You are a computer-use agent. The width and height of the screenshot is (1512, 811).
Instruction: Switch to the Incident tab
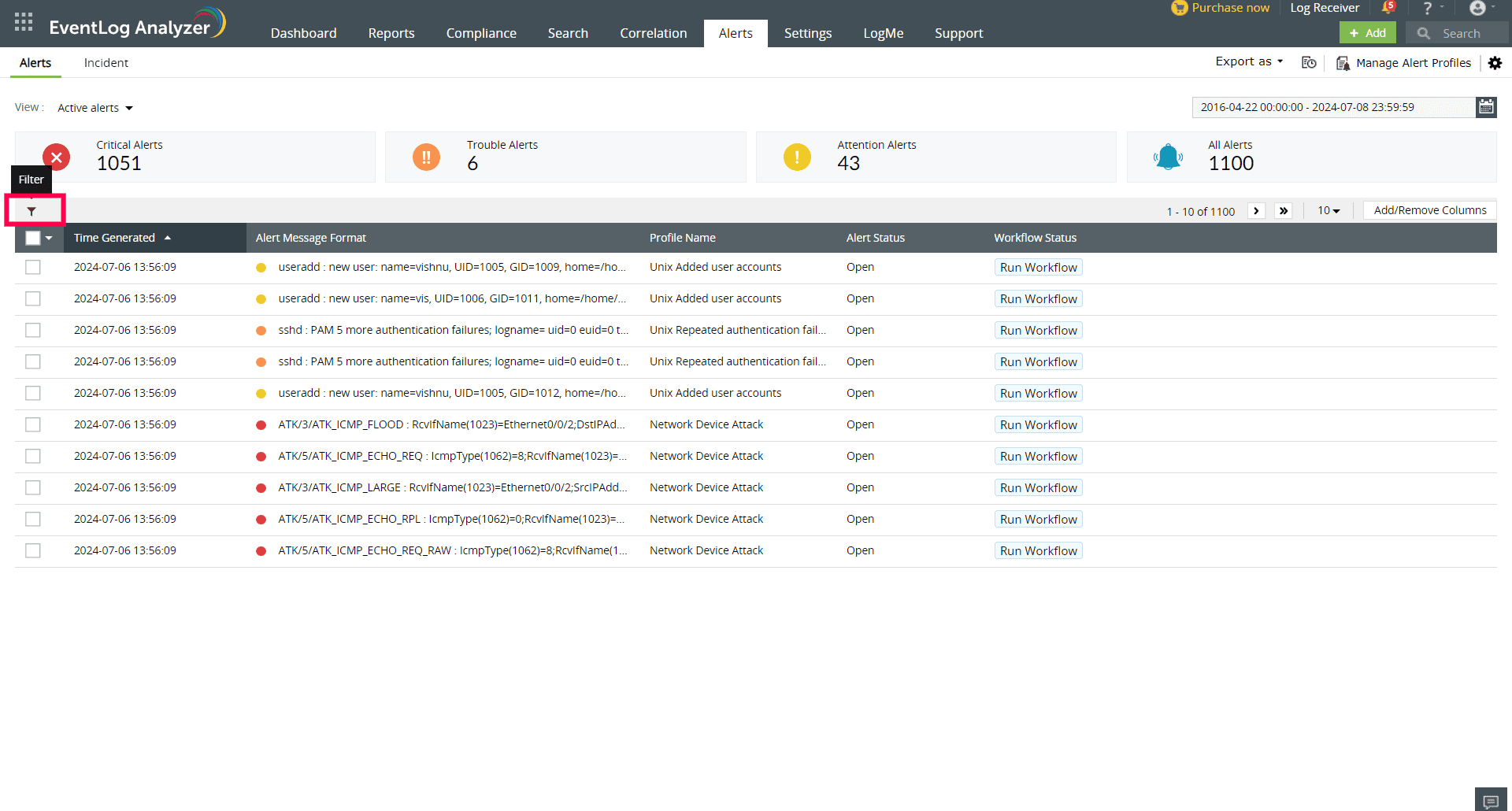coord(106,62)
